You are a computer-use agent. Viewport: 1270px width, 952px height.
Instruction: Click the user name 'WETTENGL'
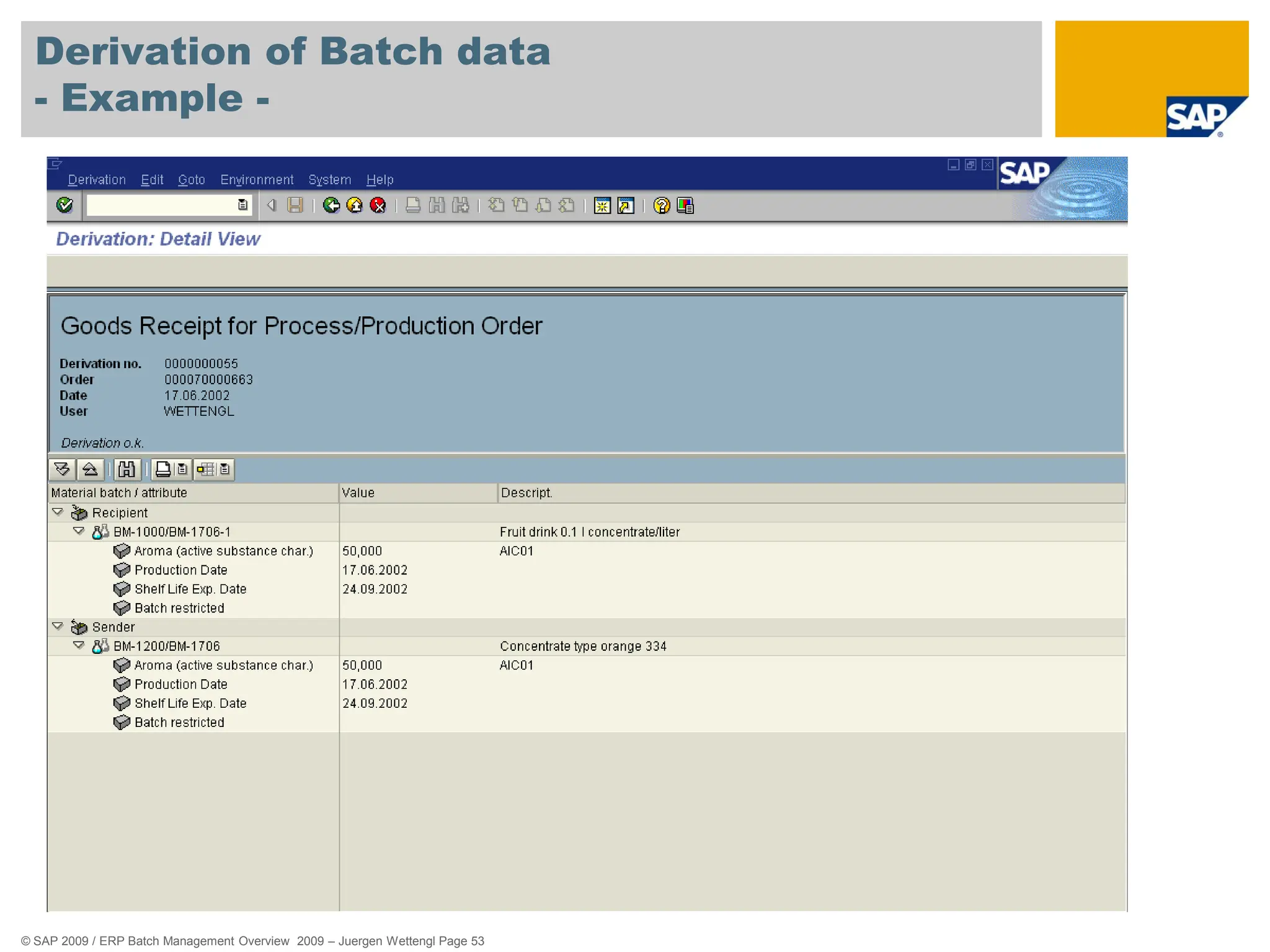(x=199, y=411)
